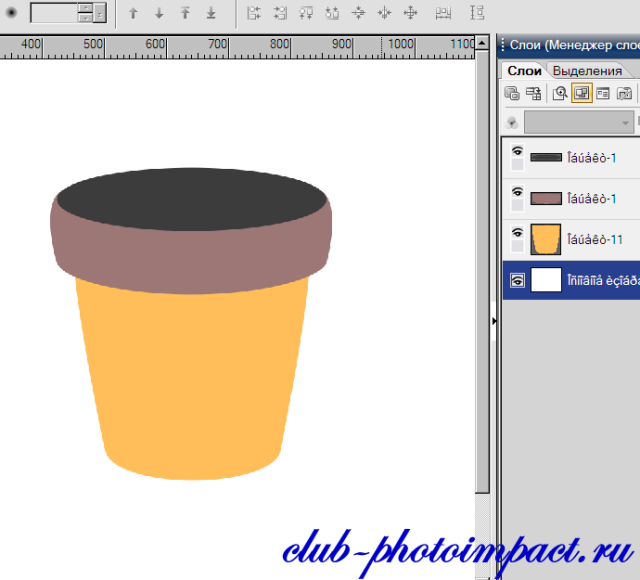The width and height of the screenshot is (640, 580).
Task: Select the dark gray layer thumbnail
Action: pos(546,158)
